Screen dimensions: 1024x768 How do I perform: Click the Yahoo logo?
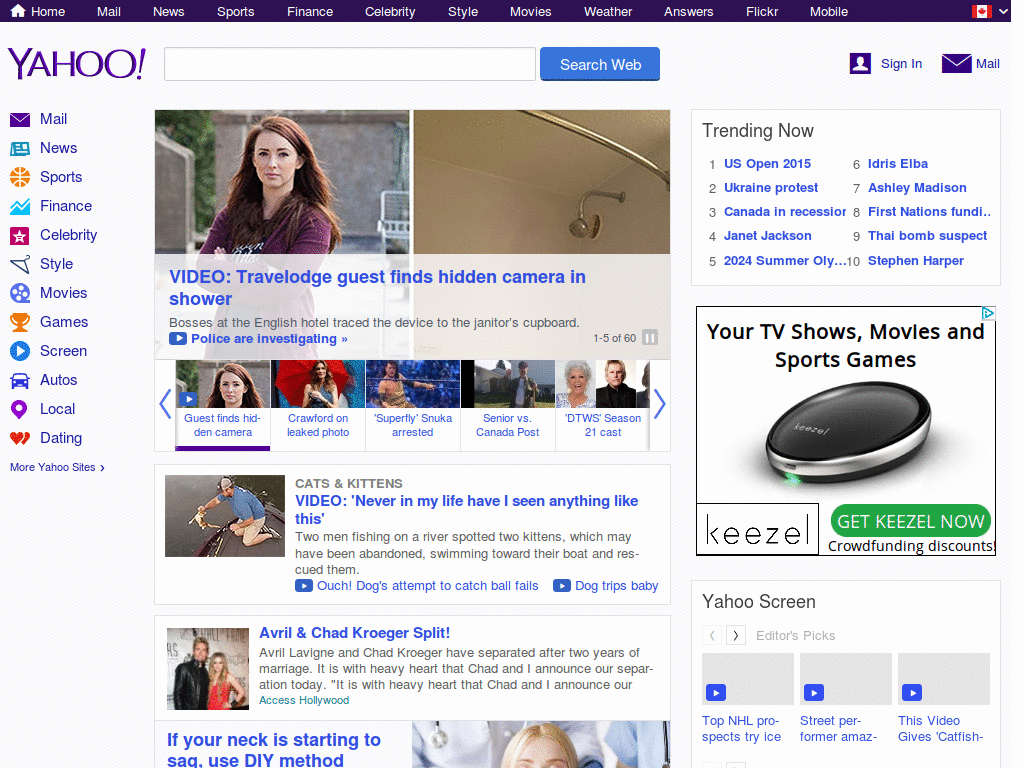pyautogui.click(x=77, y=64)
